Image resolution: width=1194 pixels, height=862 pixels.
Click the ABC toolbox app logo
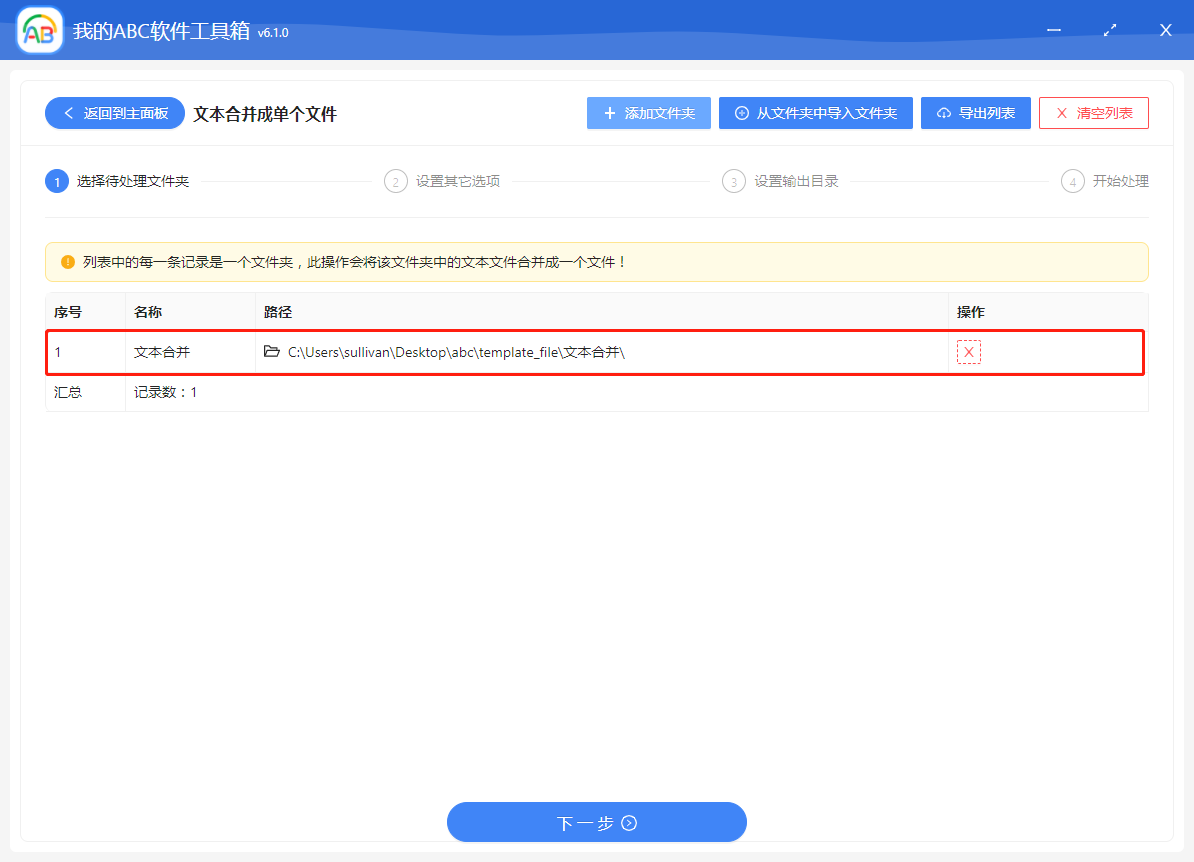click(x=40, y=31)
